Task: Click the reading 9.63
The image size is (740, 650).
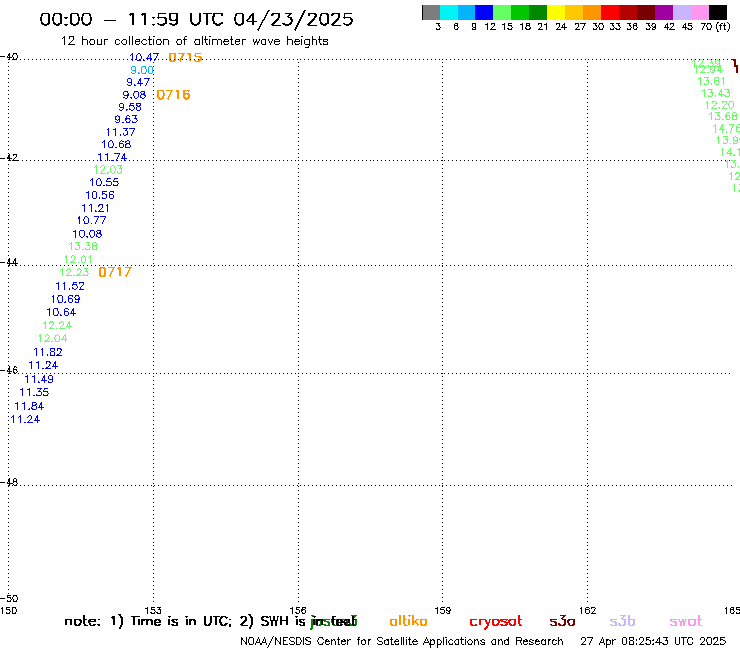Action: click(x=126, y=119)
